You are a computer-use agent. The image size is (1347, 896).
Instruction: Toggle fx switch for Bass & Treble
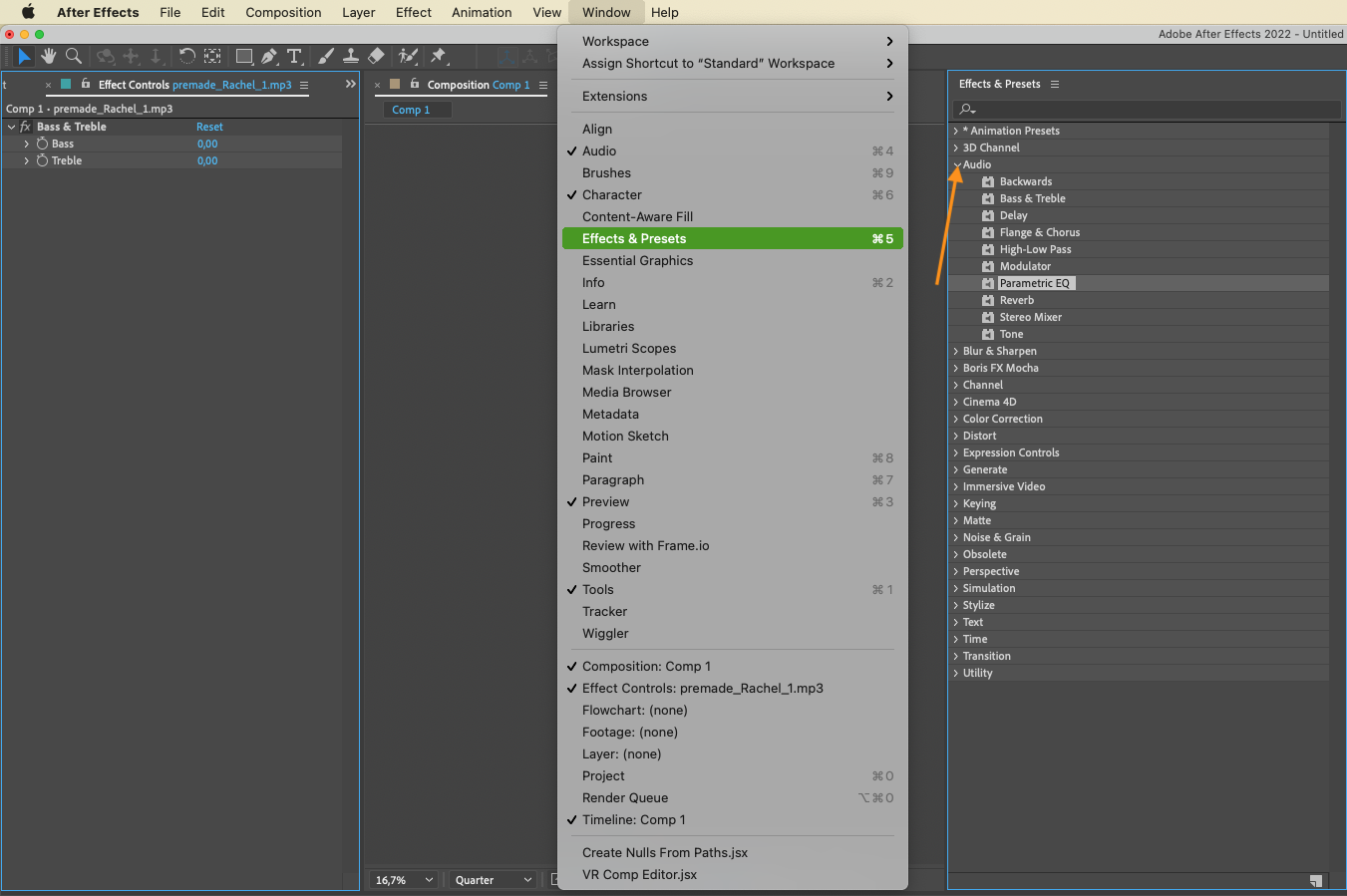click(26, 127)
